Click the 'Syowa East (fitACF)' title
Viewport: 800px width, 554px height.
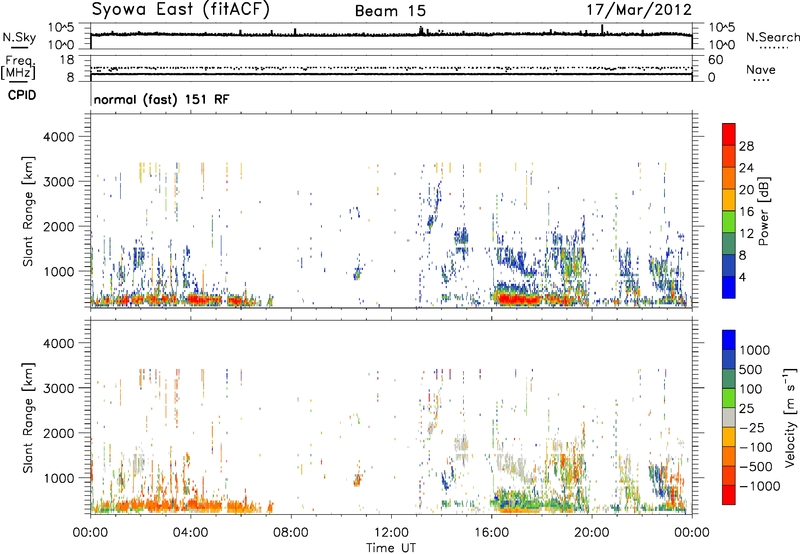(x=181, y=10)
